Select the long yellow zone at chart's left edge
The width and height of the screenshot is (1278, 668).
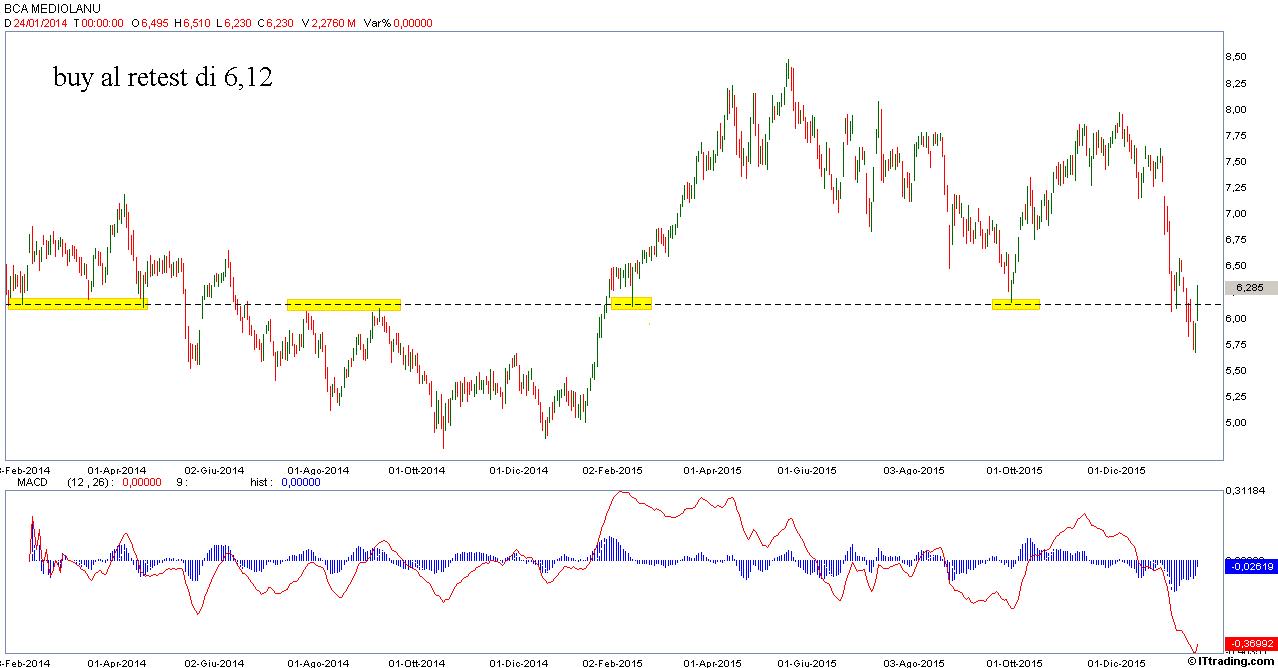click(x=77, y=303)
